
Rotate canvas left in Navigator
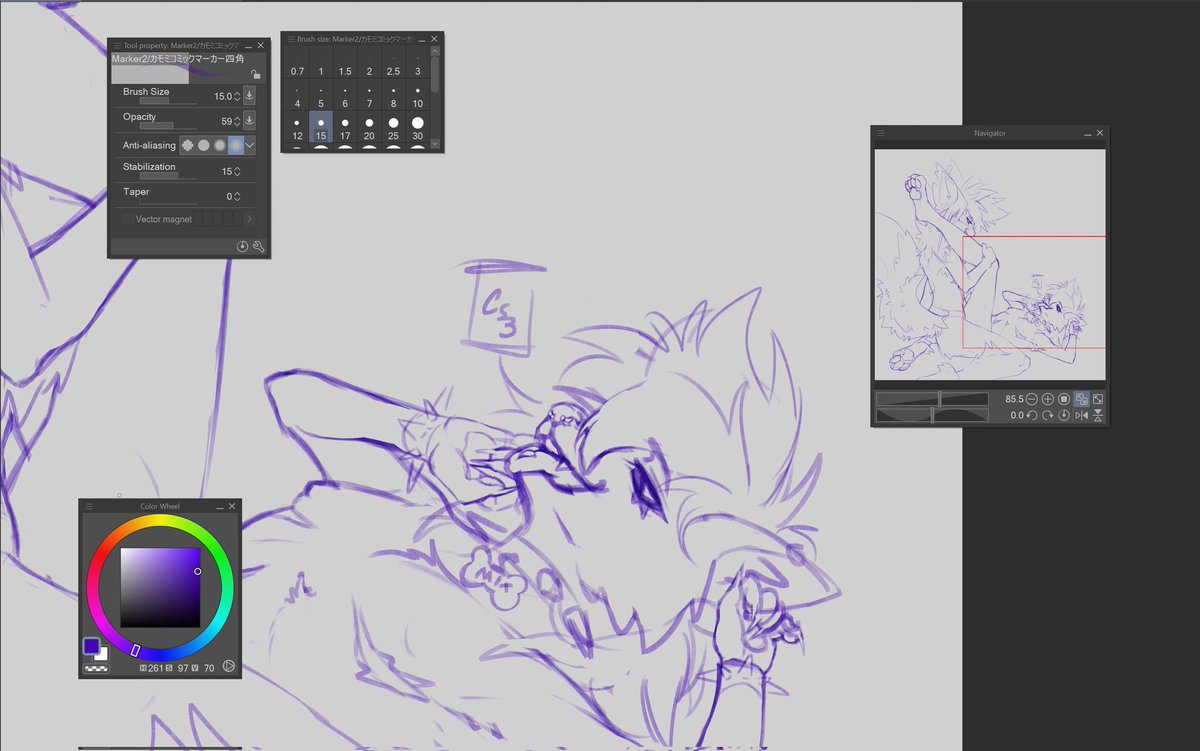point(1032,415)
